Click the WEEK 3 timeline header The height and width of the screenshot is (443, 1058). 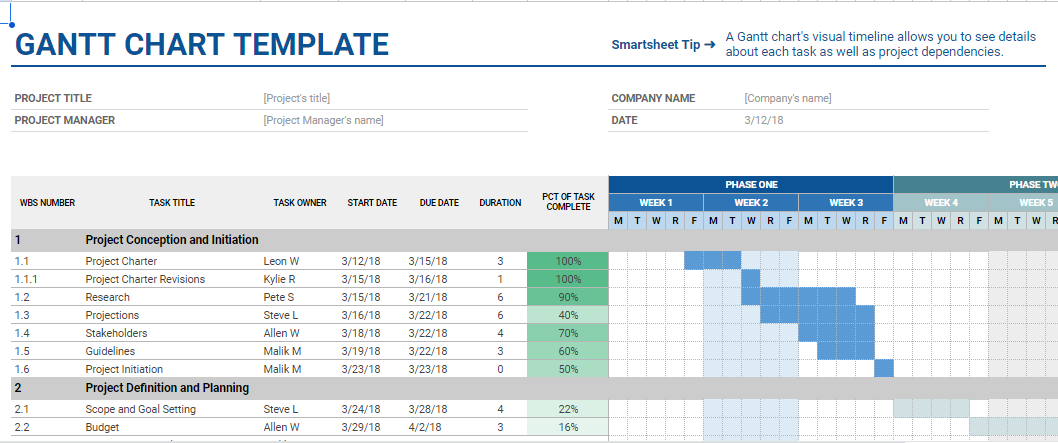pos(846,202)
